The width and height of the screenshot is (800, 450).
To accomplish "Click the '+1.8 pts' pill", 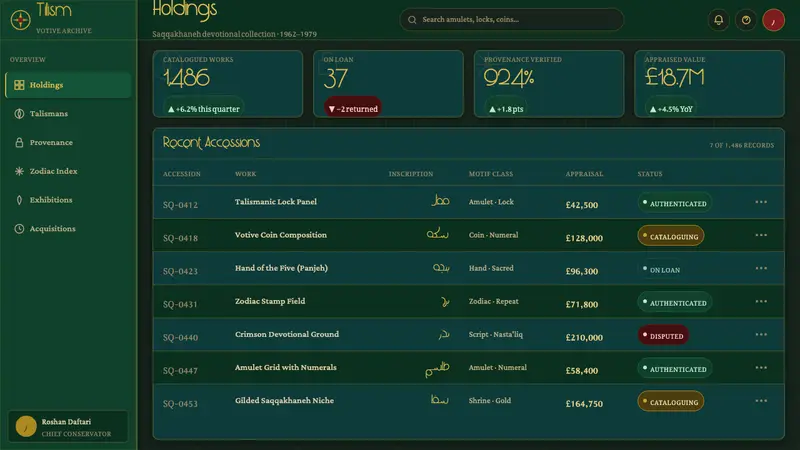I will 506,109.
